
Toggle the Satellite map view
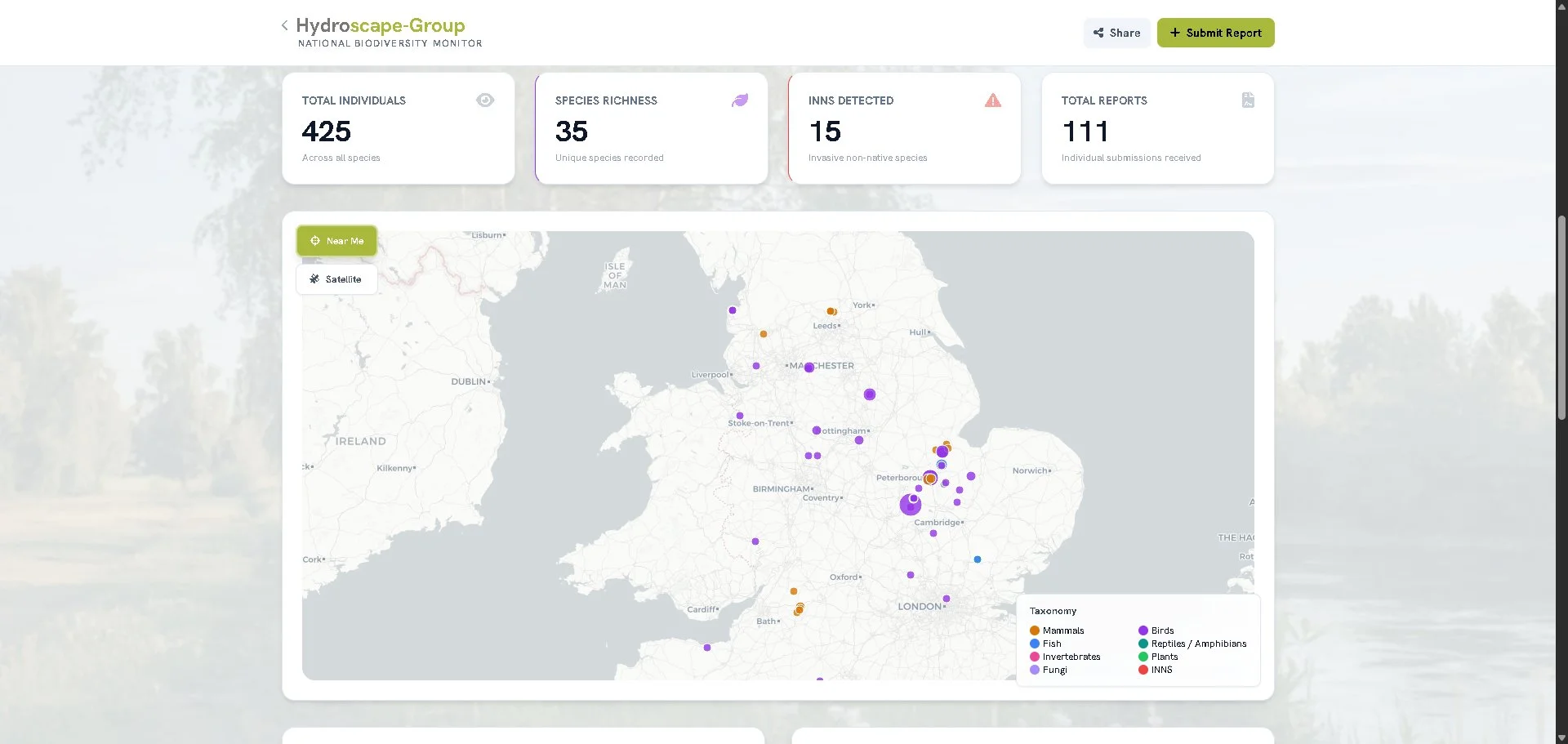[x=336, y=278]
